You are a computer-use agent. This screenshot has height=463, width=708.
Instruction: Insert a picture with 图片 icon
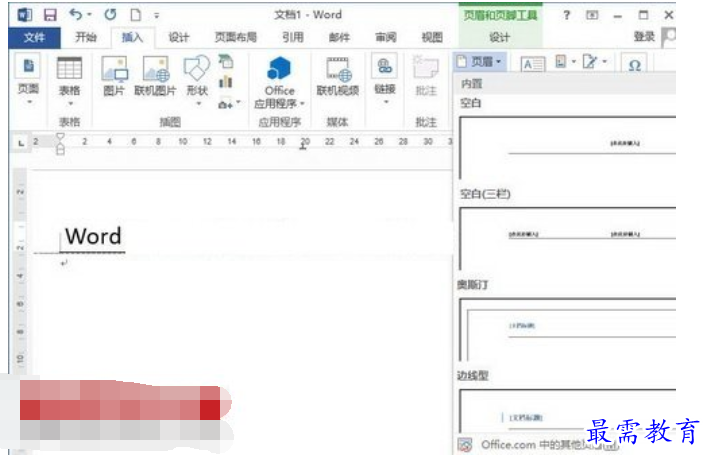coord(114,76)
